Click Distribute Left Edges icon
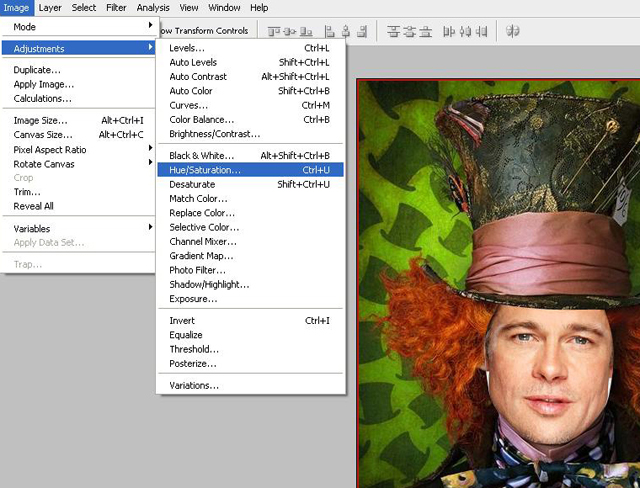Image resolution: width=640 pixels, height=488 pixels. 449,31
